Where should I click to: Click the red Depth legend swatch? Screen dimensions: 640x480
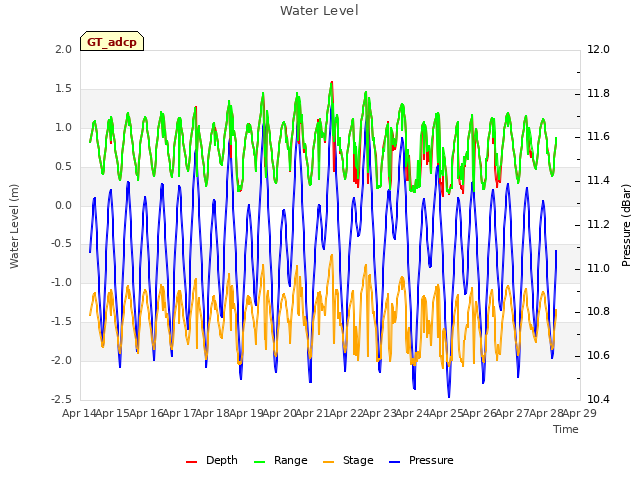(x=191, y=462)
